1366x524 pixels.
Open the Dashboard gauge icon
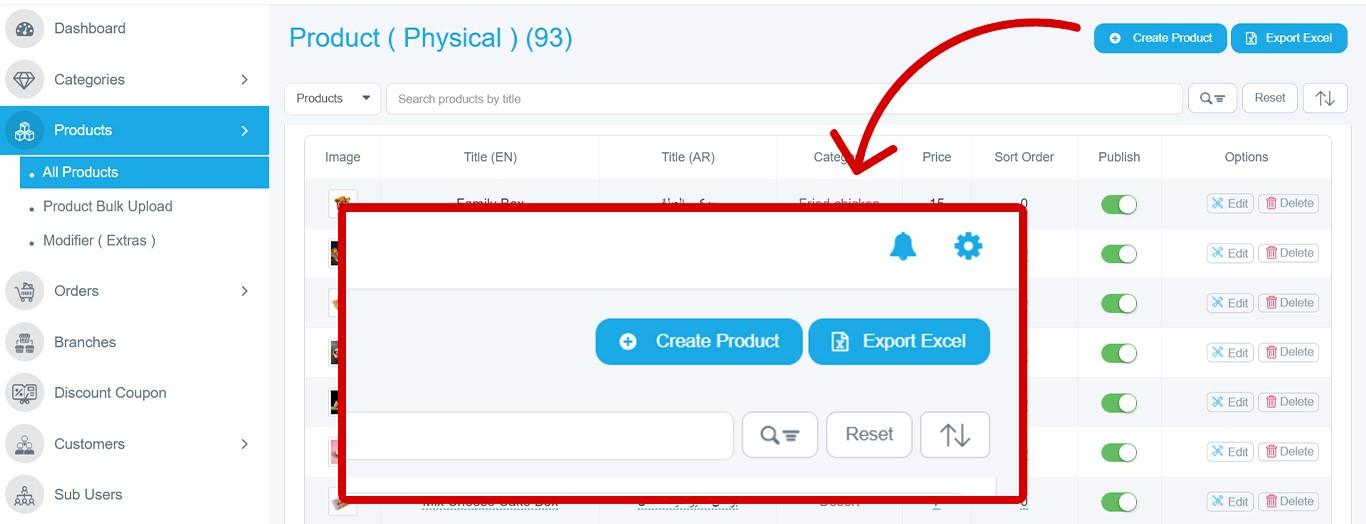point(24,29)
